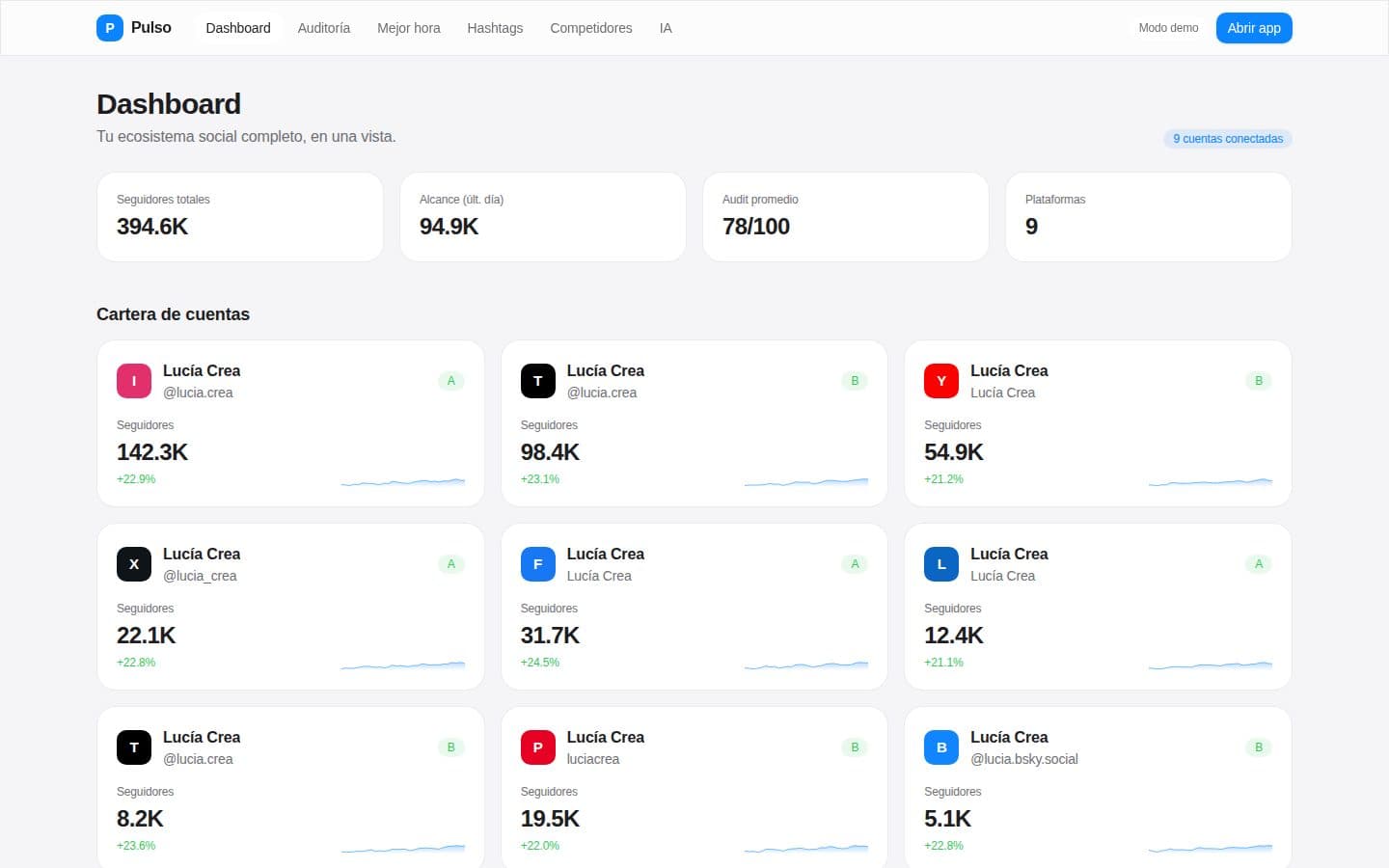
Task: Open the IA tab
Action: click(x=666, y=28)
